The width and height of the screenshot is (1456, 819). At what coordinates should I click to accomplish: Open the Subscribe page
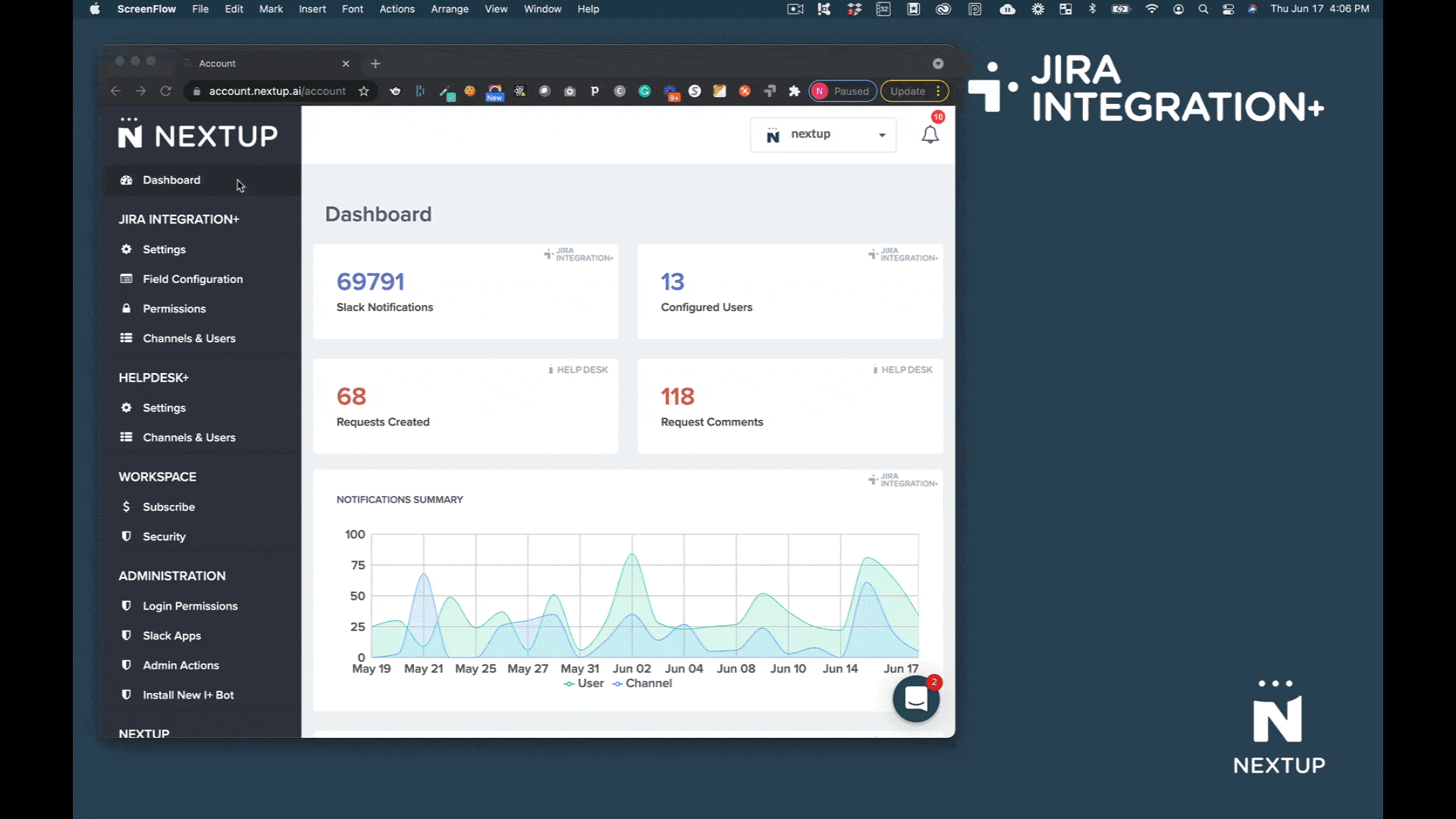pos(200,507)
